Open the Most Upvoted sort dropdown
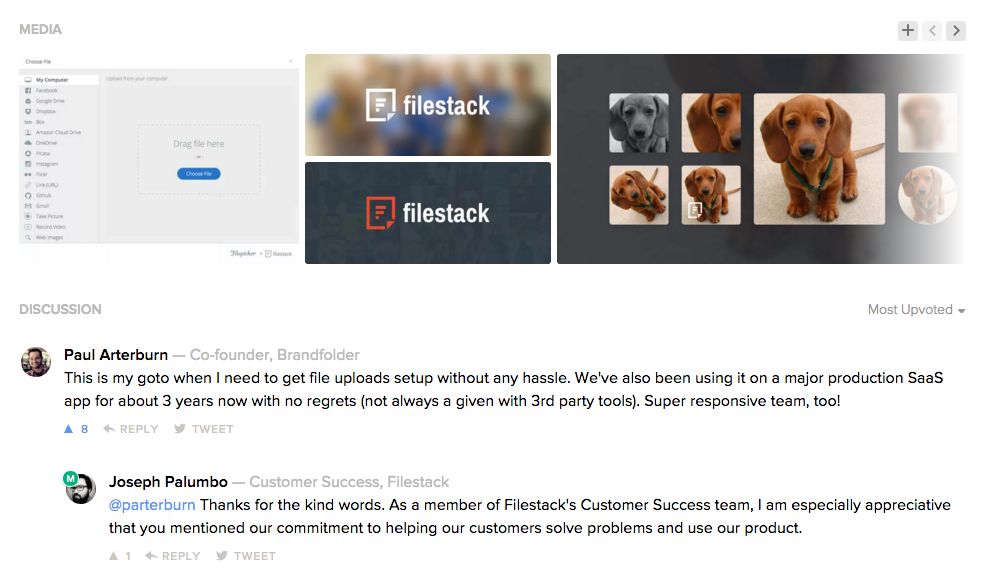Image resolution: width=994 pixels, height=578 pixels. pos(916,310)
